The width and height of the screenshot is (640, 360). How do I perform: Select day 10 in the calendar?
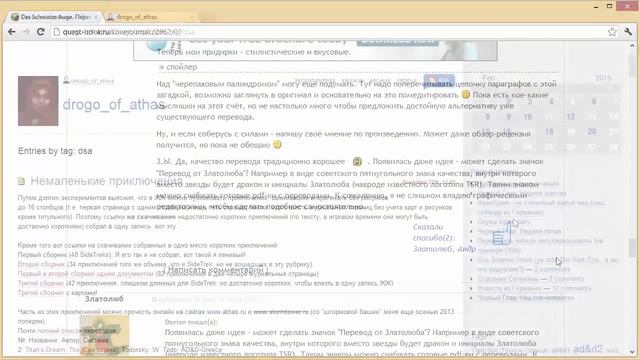coord(527,117)
